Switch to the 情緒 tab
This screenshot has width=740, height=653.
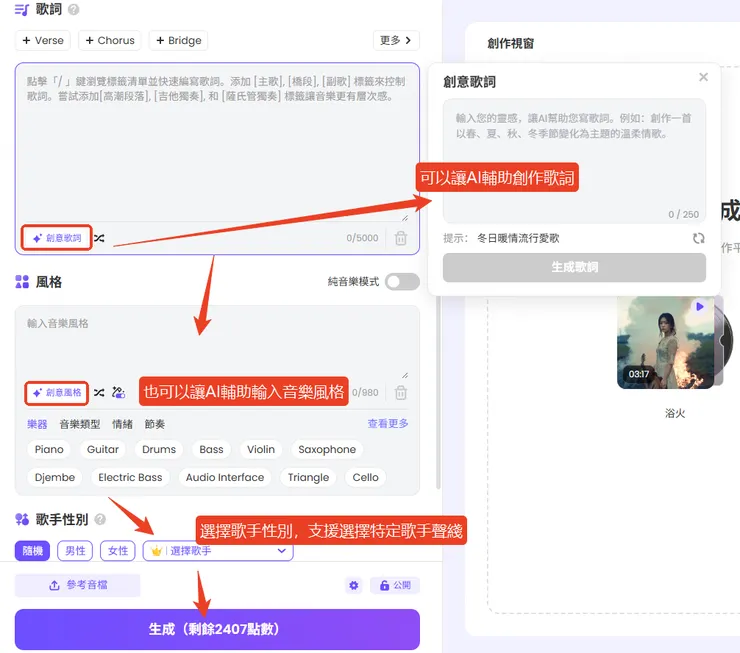pos(122,424)
